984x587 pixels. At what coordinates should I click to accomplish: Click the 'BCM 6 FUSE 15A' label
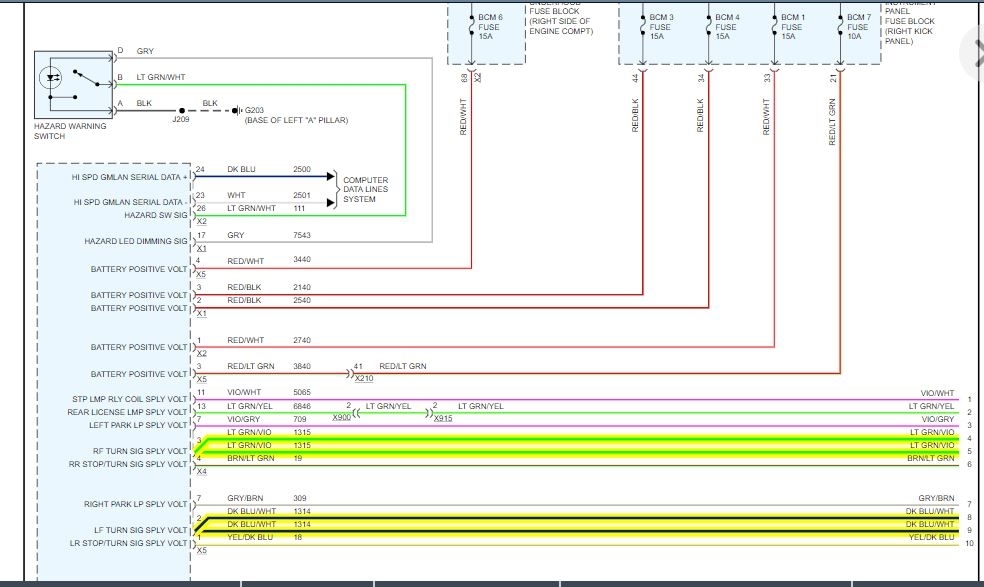[x=490, y=27]
